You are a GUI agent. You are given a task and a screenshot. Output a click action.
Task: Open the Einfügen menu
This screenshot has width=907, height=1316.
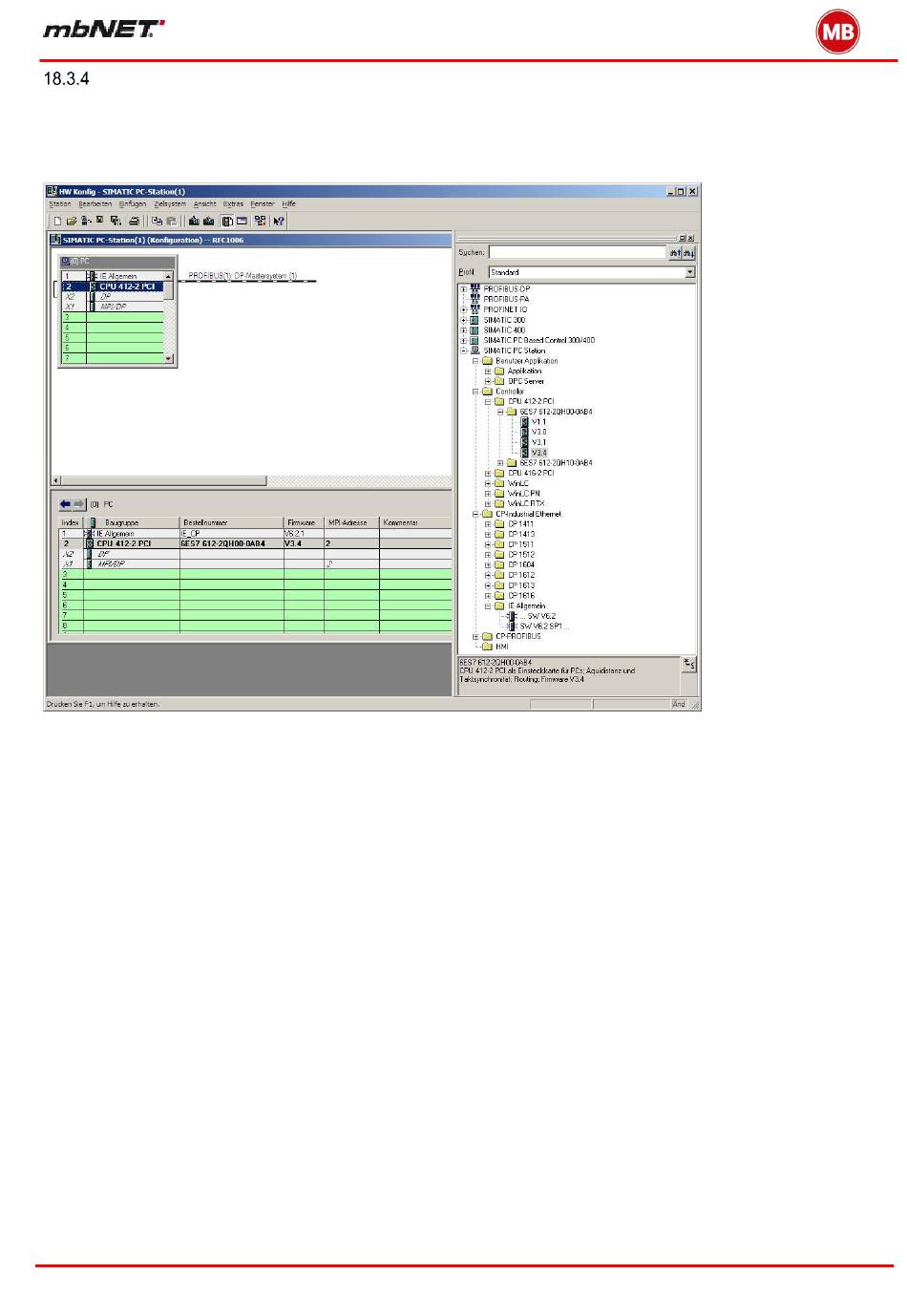(133, 204)
